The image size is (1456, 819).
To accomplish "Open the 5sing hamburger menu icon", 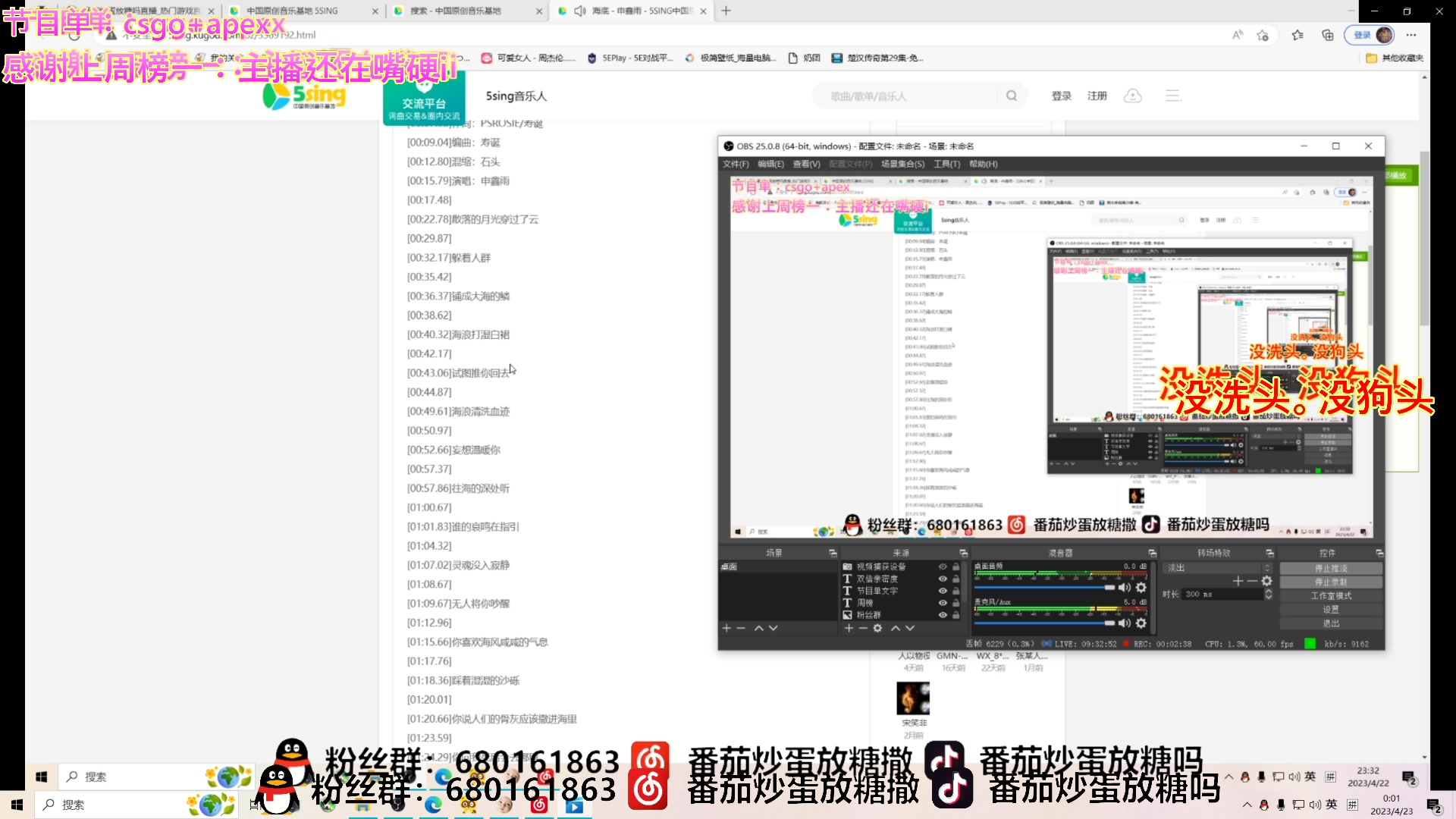I will [x=1173, y=96].
